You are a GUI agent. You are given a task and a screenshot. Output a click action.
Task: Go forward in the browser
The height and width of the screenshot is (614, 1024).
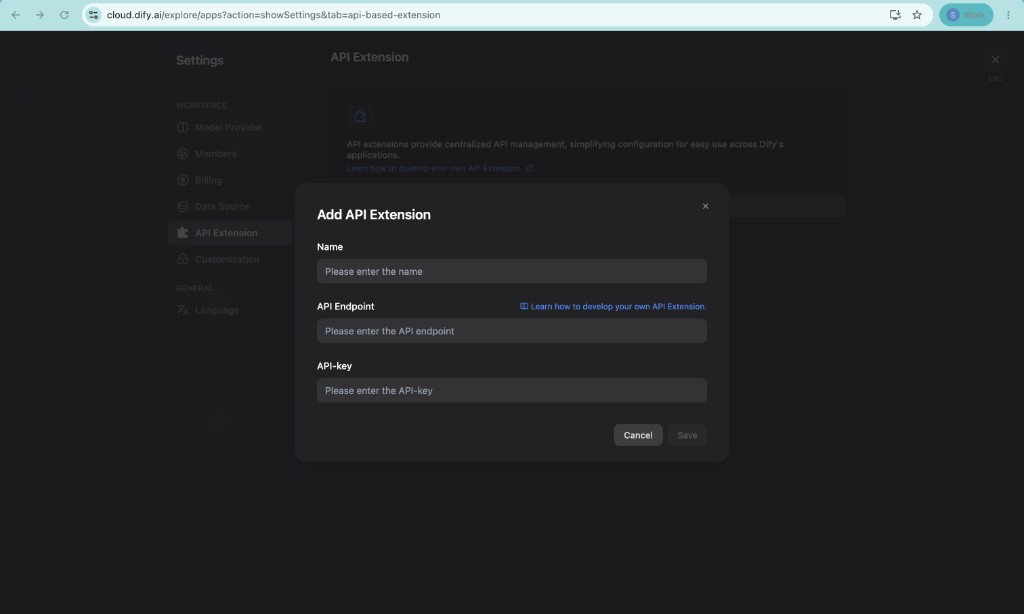tap(40, 14)
